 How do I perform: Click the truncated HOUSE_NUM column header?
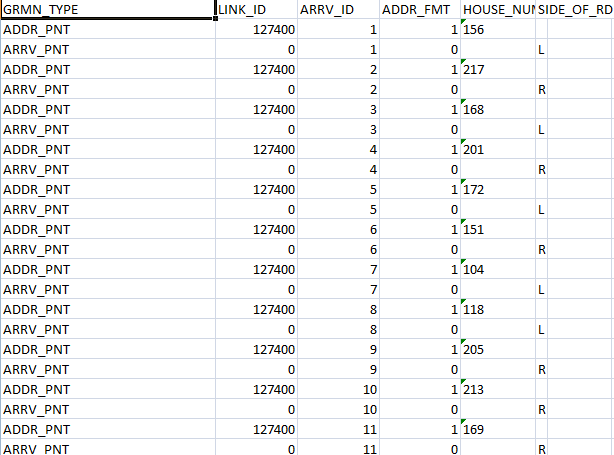pos(497,9)
